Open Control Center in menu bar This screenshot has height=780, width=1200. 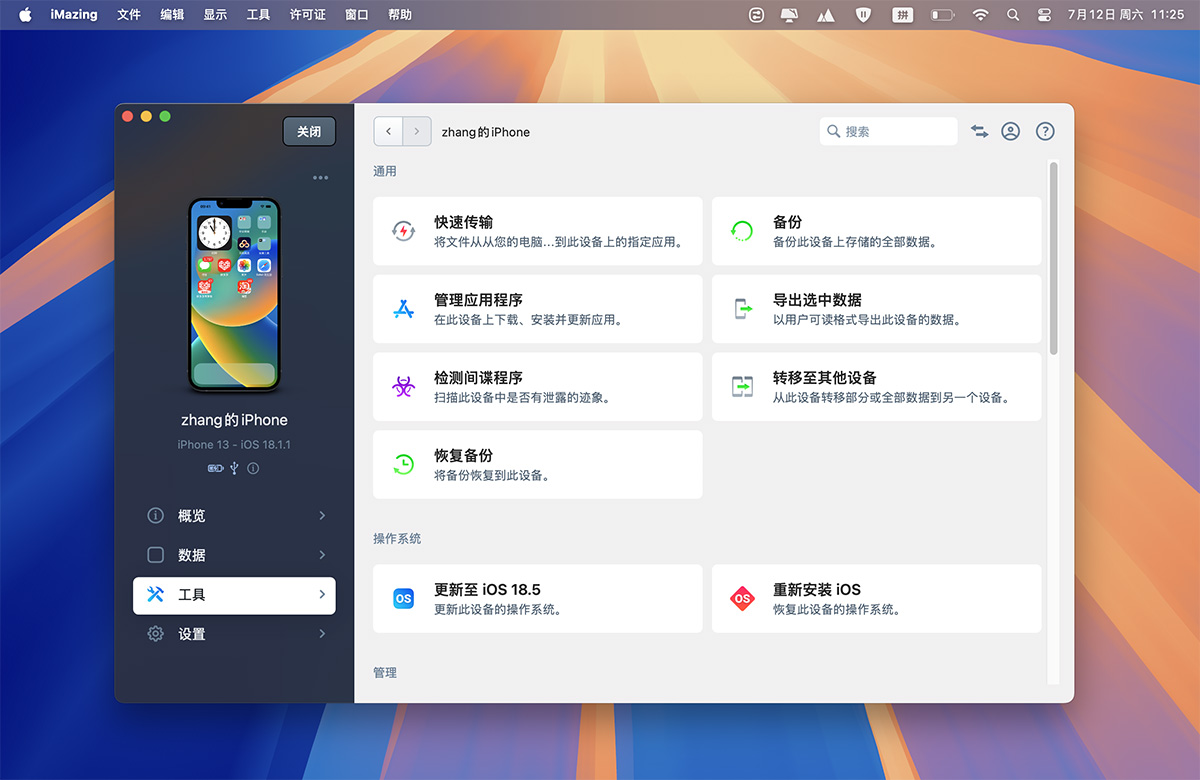click(1045, 15)
